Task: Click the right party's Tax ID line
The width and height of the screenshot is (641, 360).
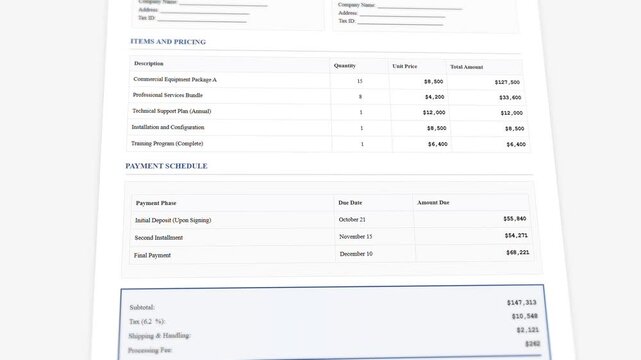Action: click(x=391, y=22)
